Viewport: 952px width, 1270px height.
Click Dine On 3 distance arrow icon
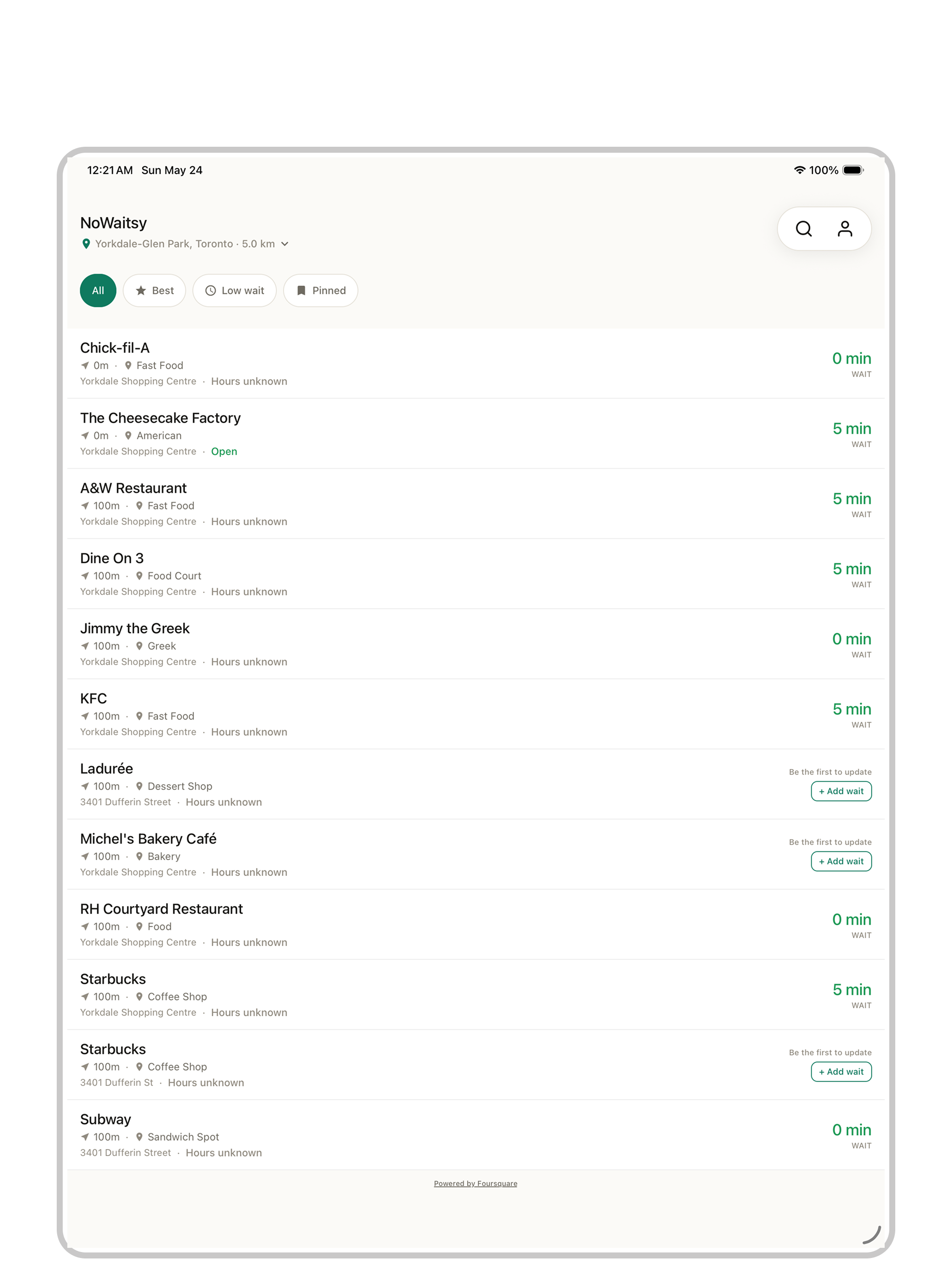(85, 575)
